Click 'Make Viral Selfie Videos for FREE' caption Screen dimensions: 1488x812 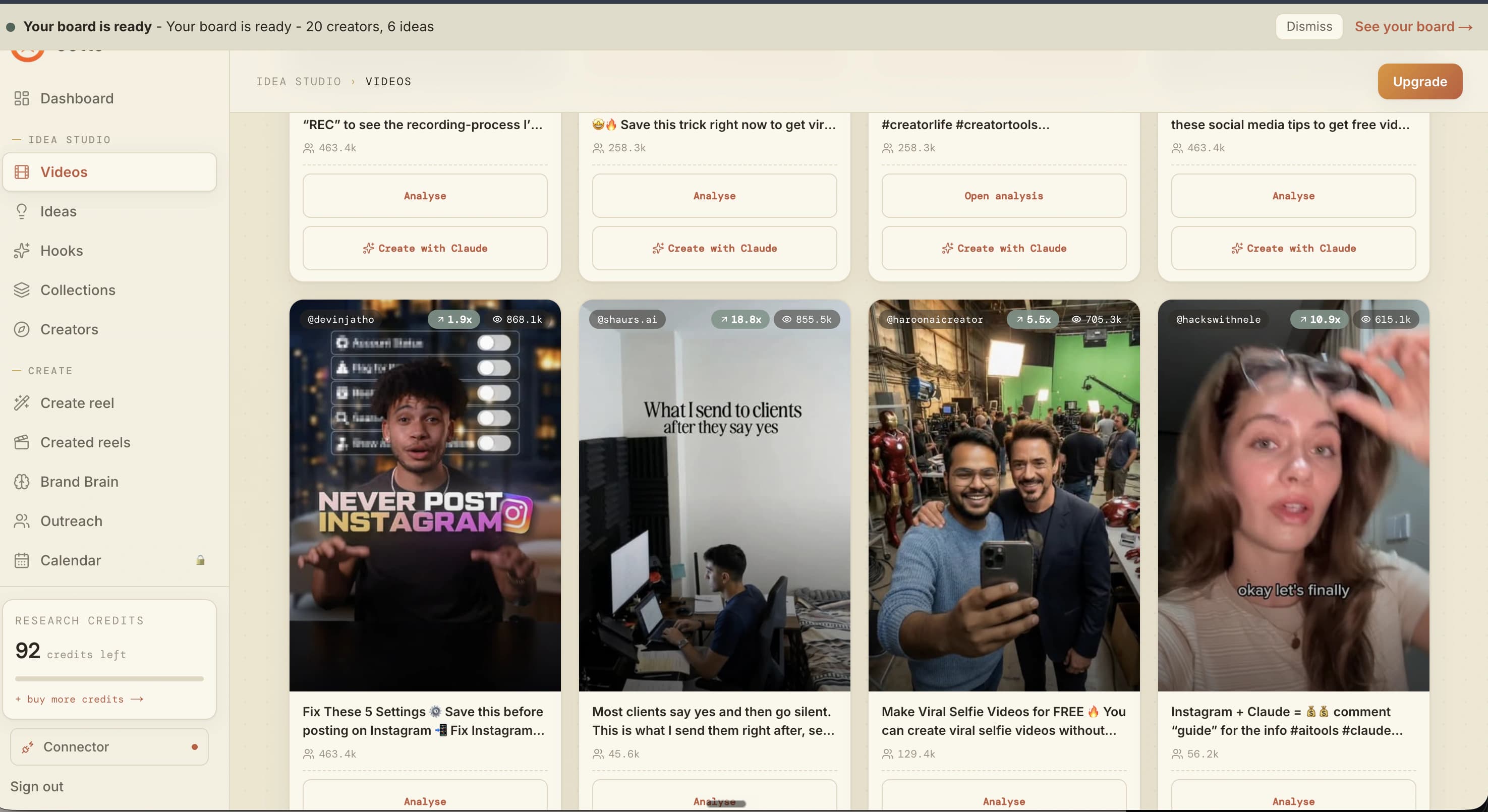point(1004,721)
